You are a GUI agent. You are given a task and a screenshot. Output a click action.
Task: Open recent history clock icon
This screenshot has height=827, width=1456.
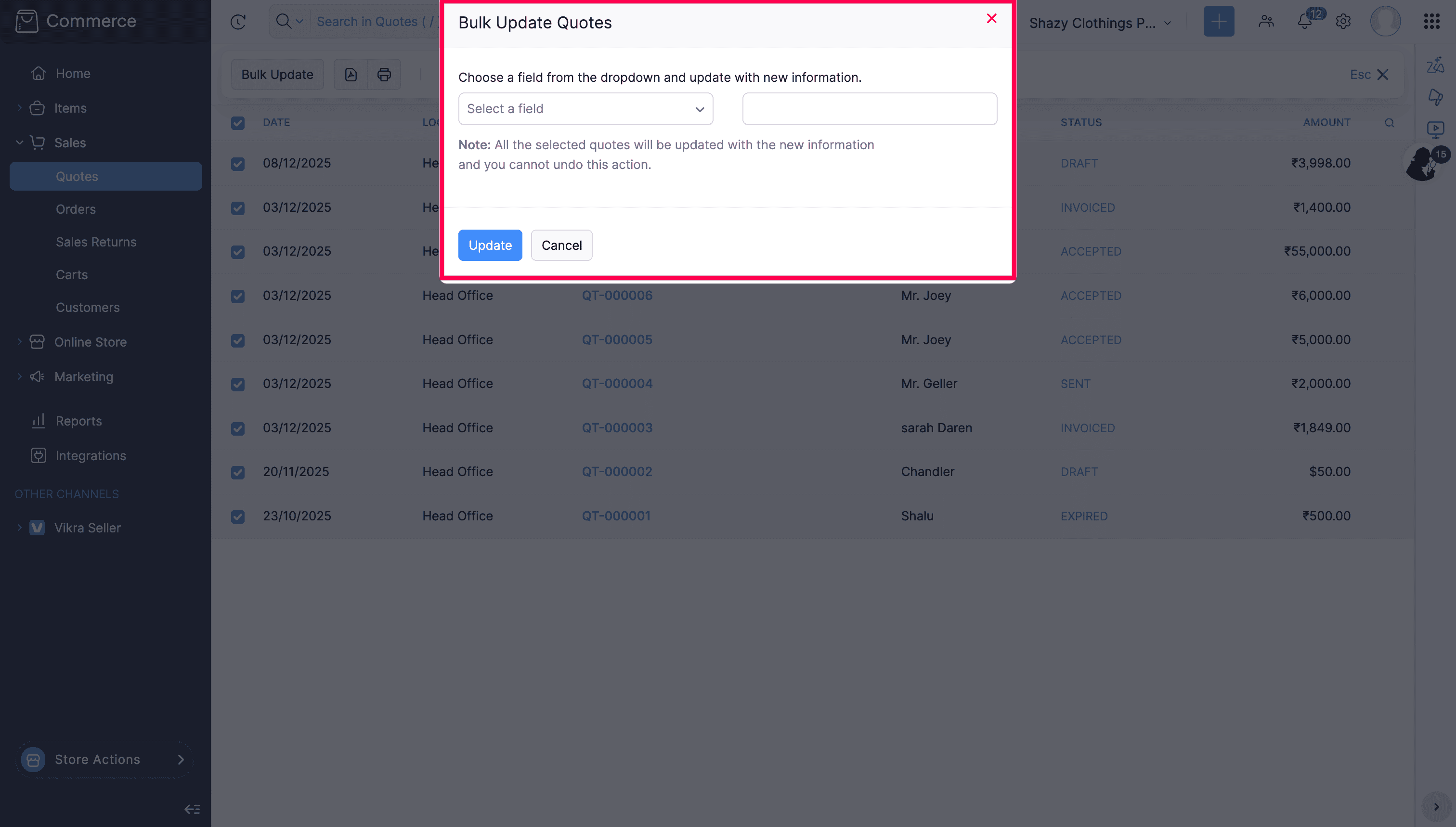[x=238, y=22]
